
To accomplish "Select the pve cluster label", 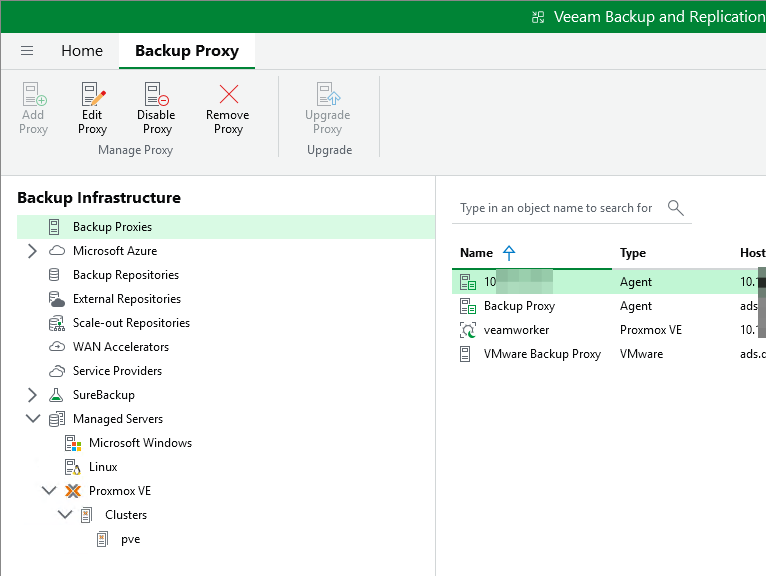I will point(130,539).
